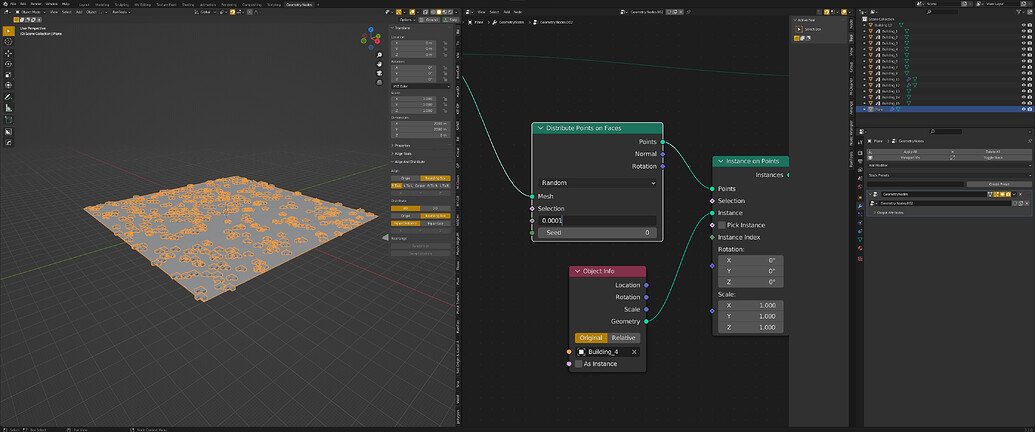Click the outliner filter funnel icon
The width and height of the screenshot is (1035, 432).
point(1019,12)
